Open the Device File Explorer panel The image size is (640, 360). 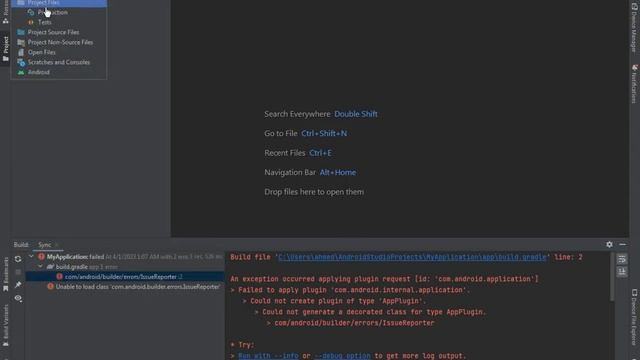634,317
